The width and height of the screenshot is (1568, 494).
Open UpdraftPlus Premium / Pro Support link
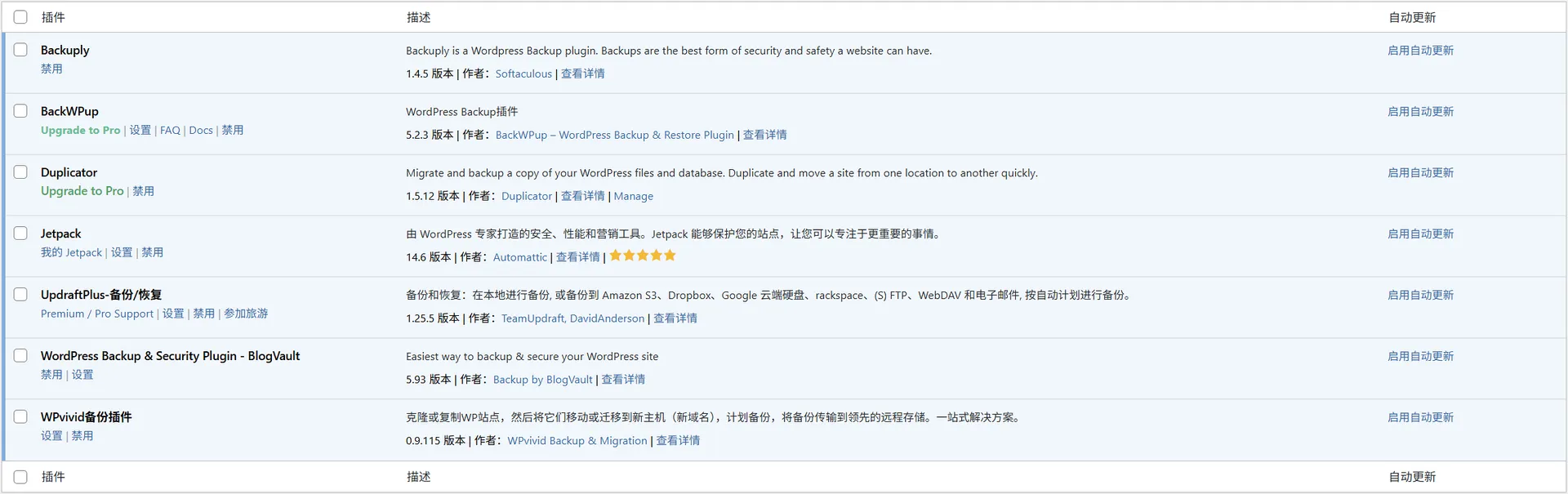[97, 314]
